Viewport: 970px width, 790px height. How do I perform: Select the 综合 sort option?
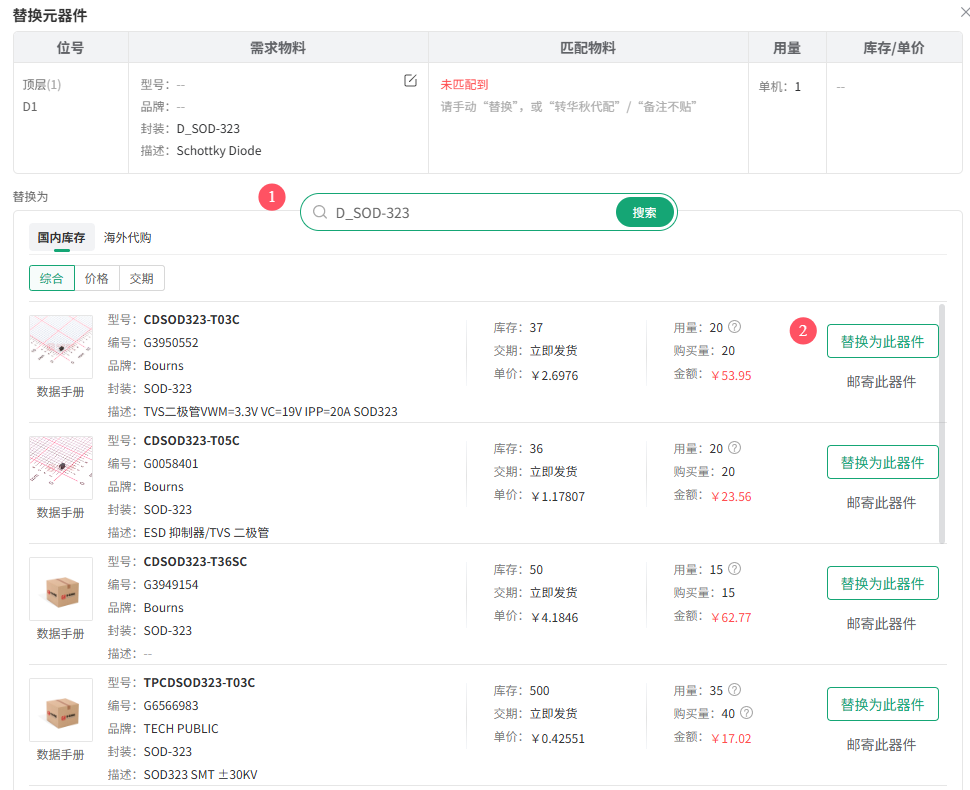tap(52, 278)
